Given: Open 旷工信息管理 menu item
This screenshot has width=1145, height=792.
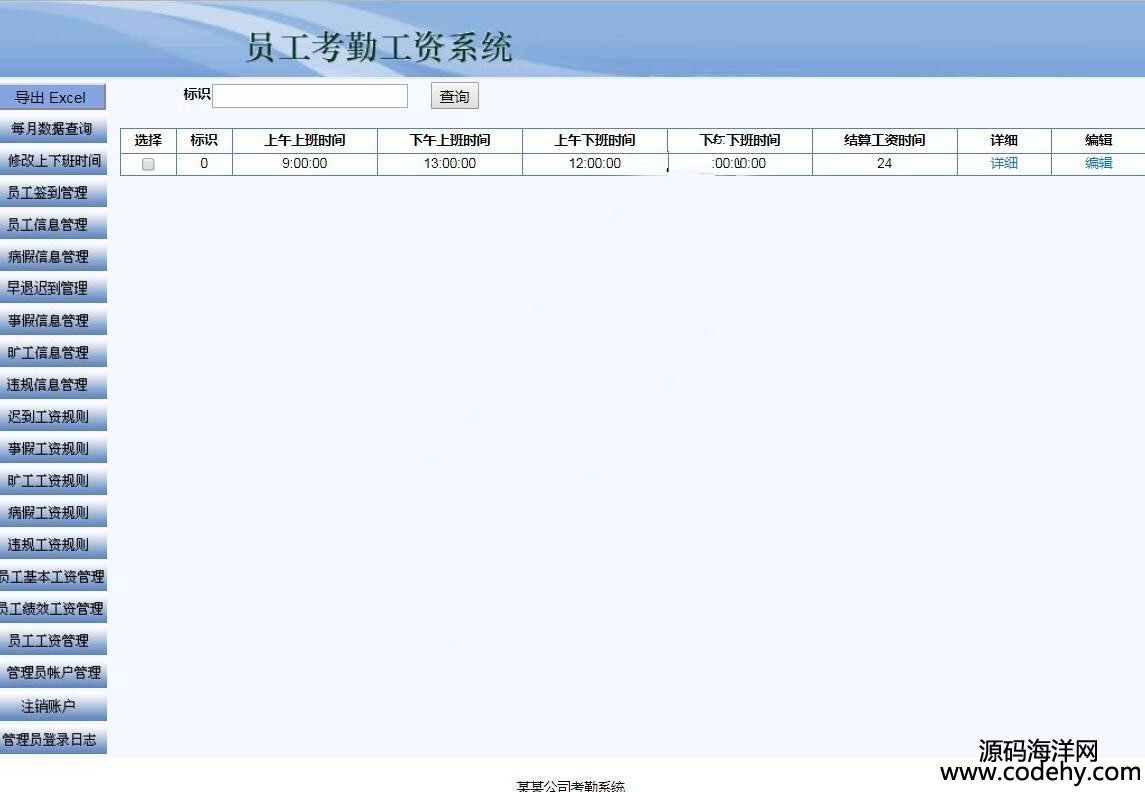Looking at the screenshot, I should [x=53, y=353].
